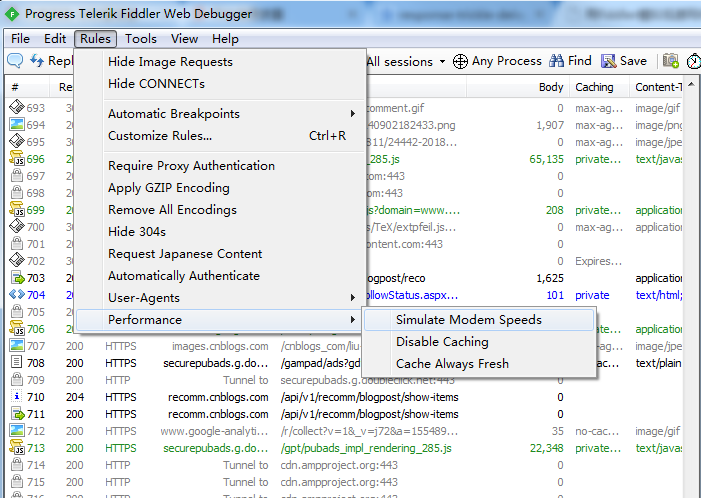The height and width of the screenshot is (498, 701).
Task: Close the Rules menu
Action: click(x=95, y=39)
